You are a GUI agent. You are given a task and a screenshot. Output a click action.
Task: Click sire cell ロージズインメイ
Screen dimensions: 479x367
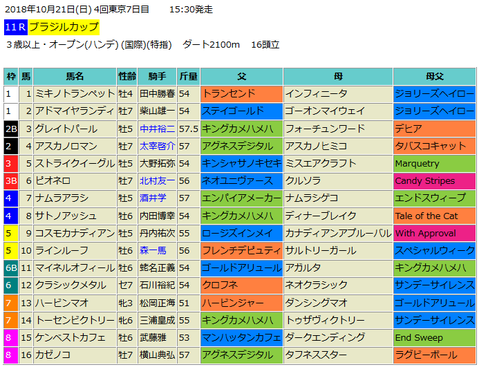[242, 233]
